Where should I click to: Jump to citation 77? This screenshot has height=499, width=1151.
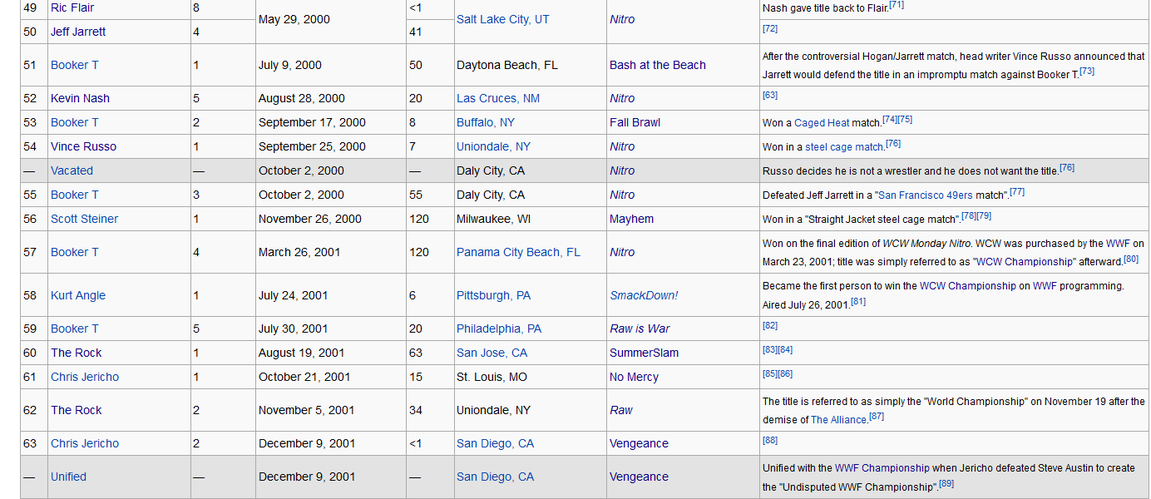tap(1017, 192)
